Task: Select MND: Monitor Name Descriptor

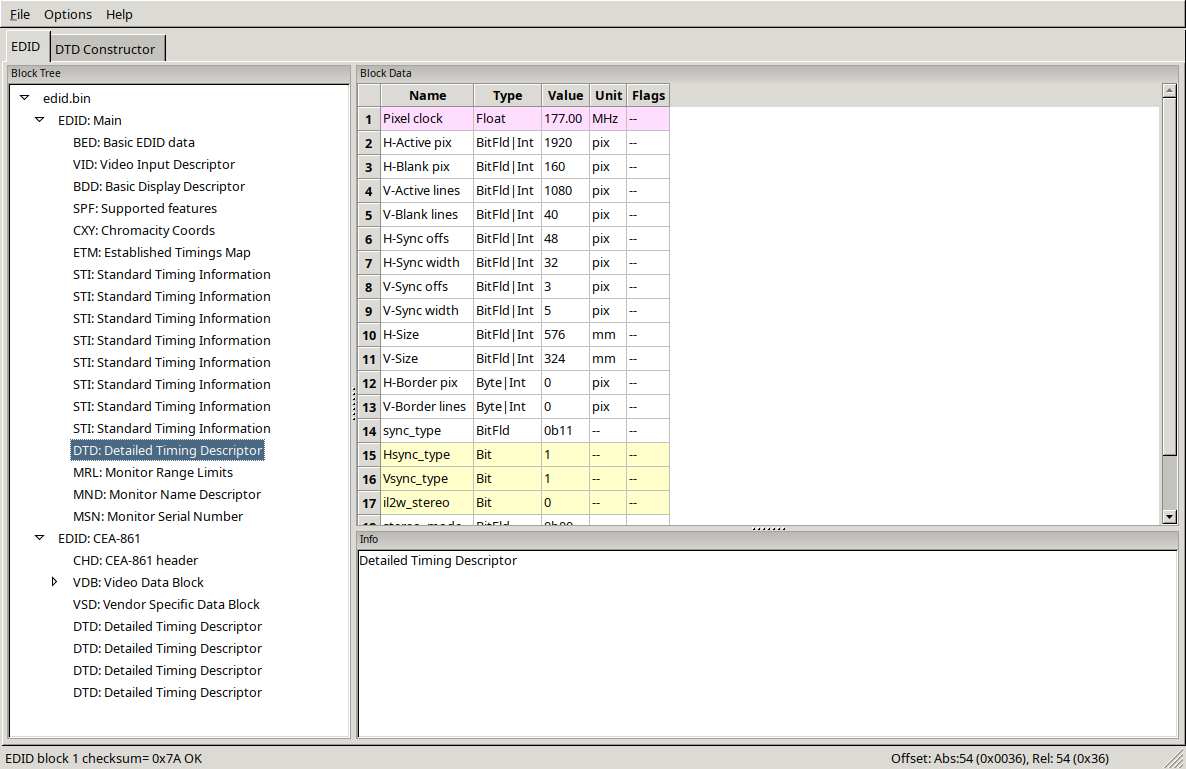Action: click(166, 494)
